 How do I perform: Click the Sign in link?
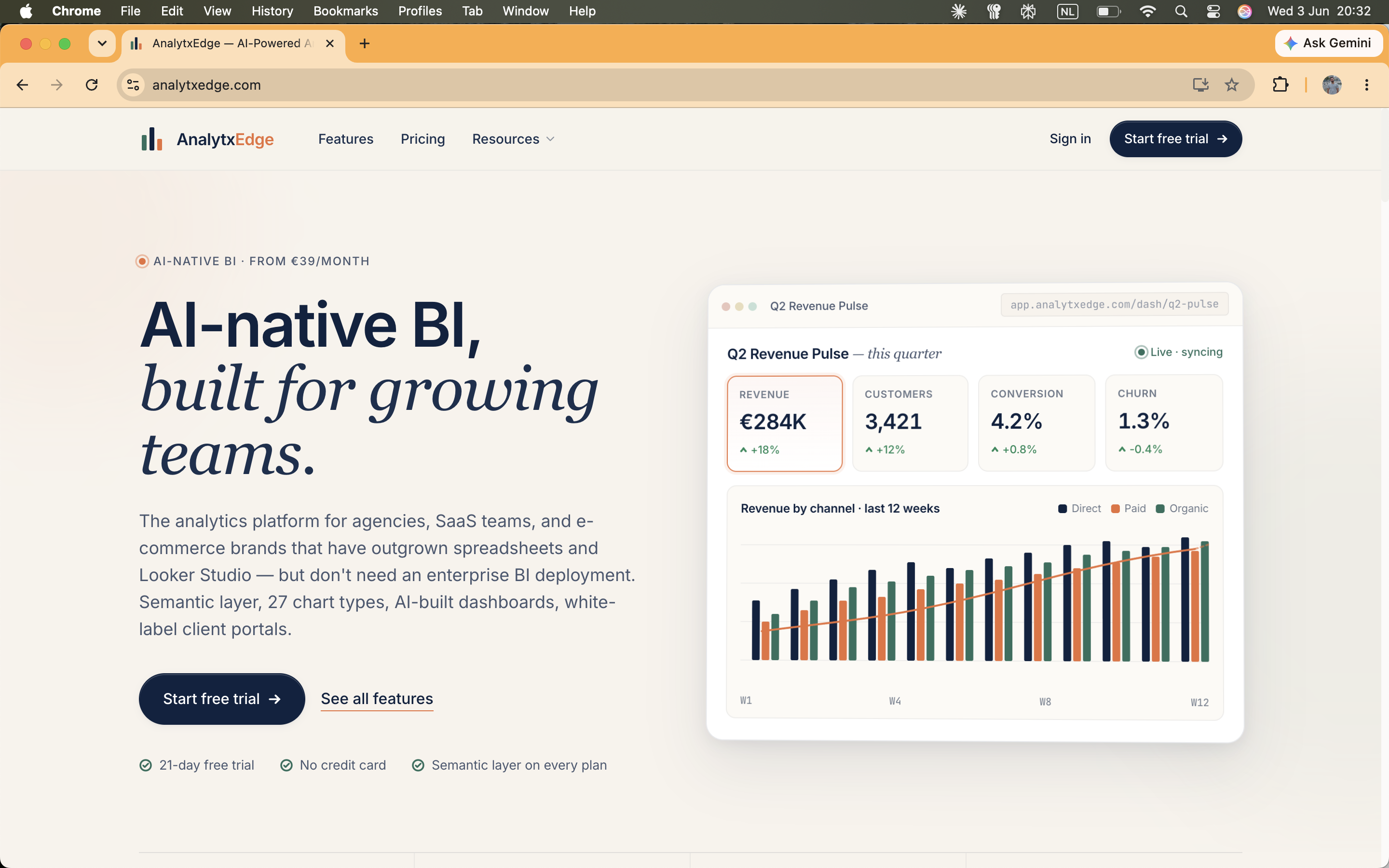[1070, 139]
